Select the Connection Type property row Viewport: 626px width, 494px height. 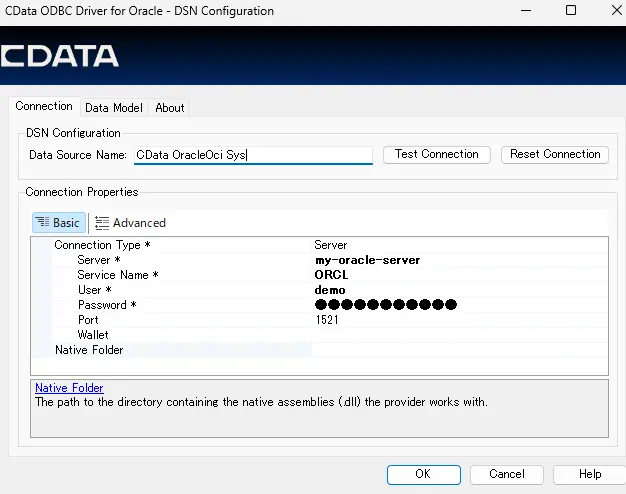319,245
